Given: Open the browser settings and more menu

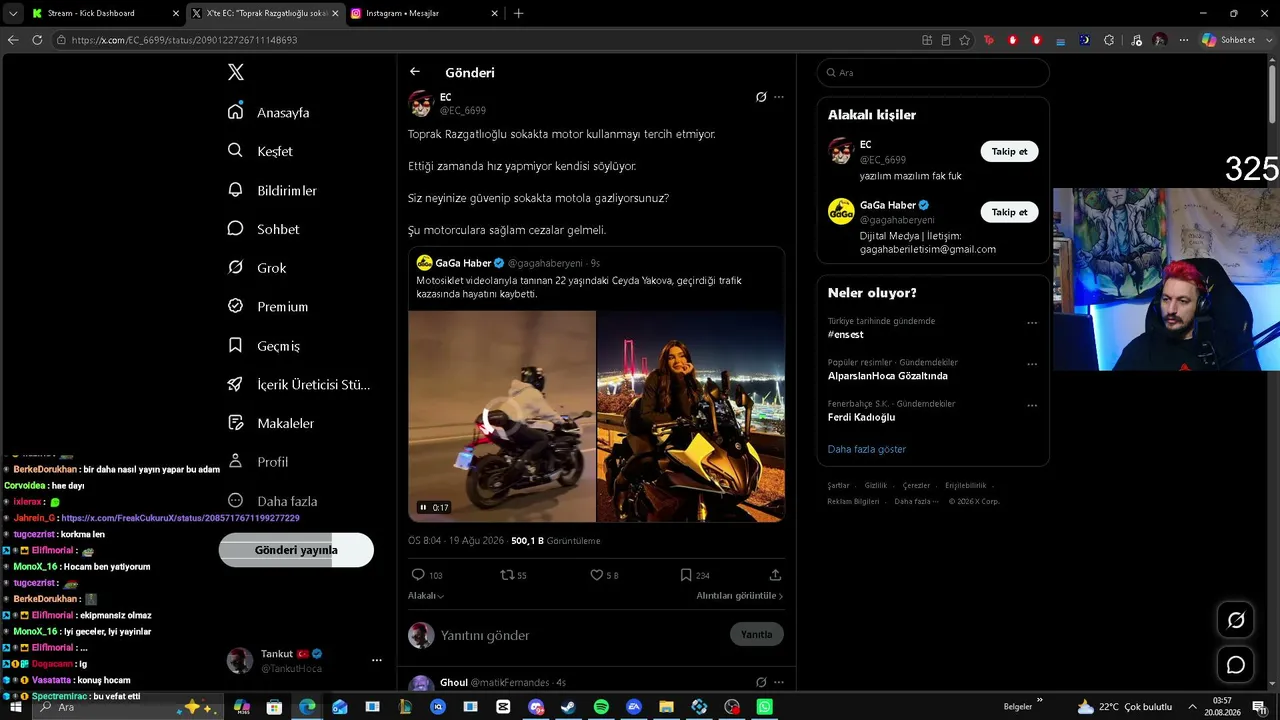Looking at the screenshot, I should point(1184,40).
